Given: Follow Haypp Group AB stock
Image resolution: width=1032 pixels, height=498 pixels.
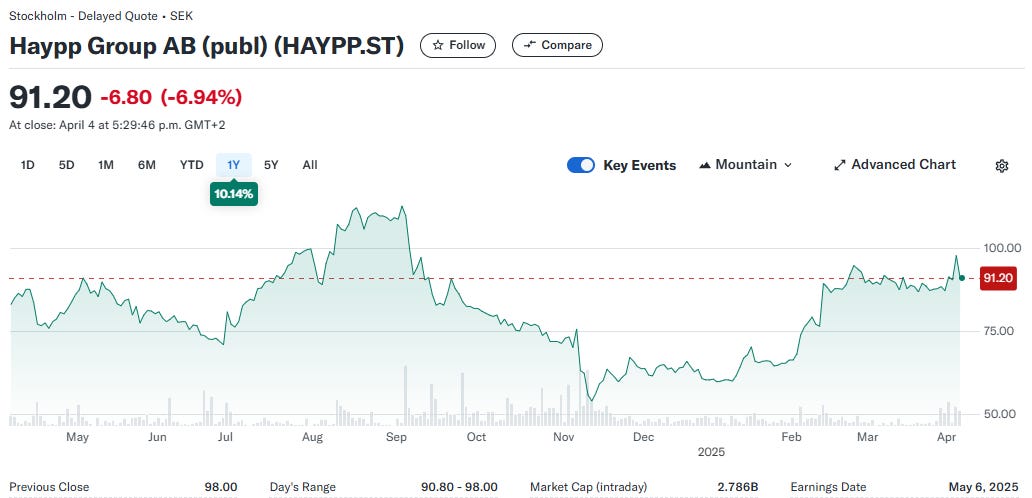Looking at the screenshot, I should [458, 45].
